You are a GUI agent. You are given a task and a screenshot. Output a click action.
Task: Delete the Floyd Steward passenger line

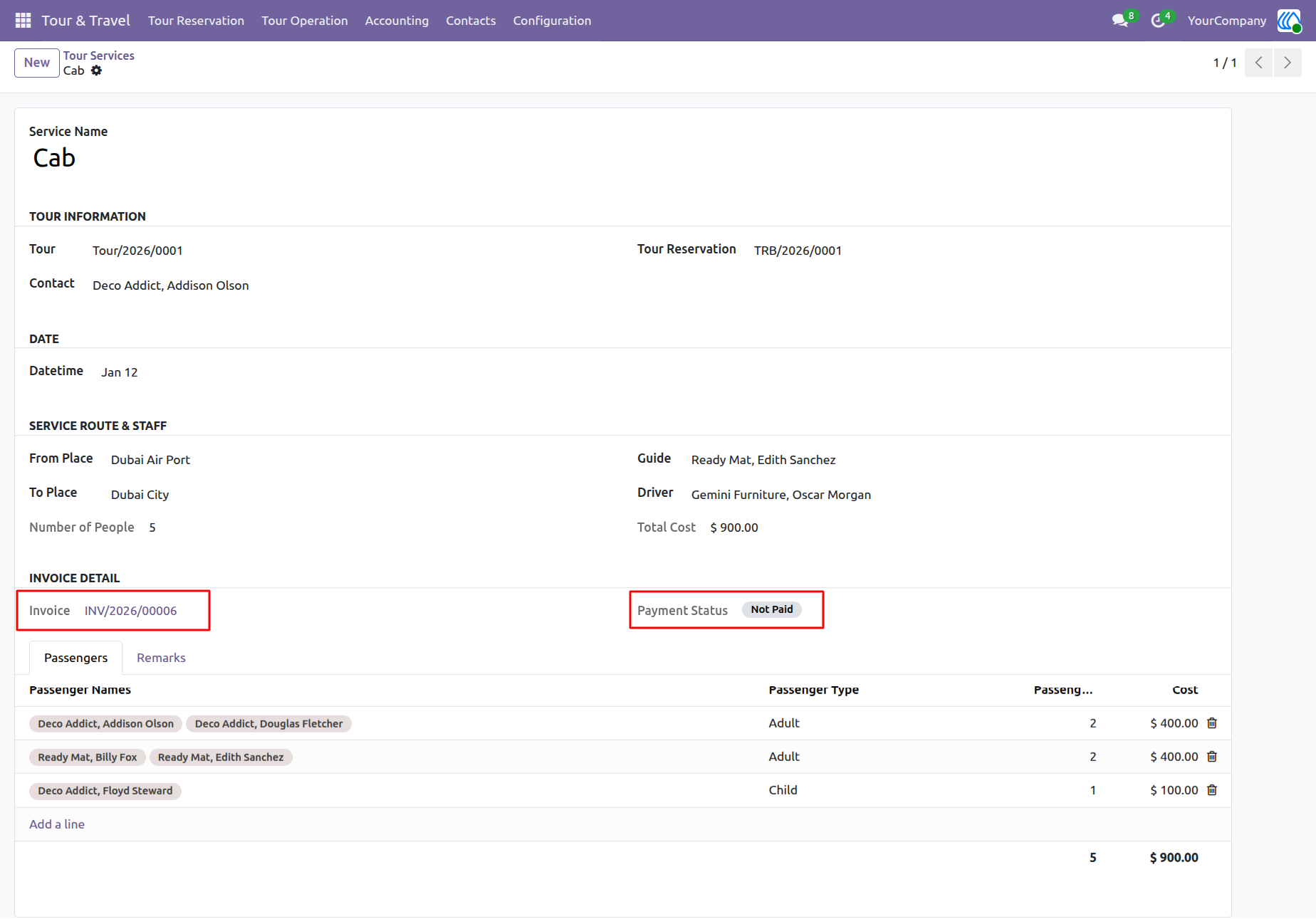point(1212,790)
